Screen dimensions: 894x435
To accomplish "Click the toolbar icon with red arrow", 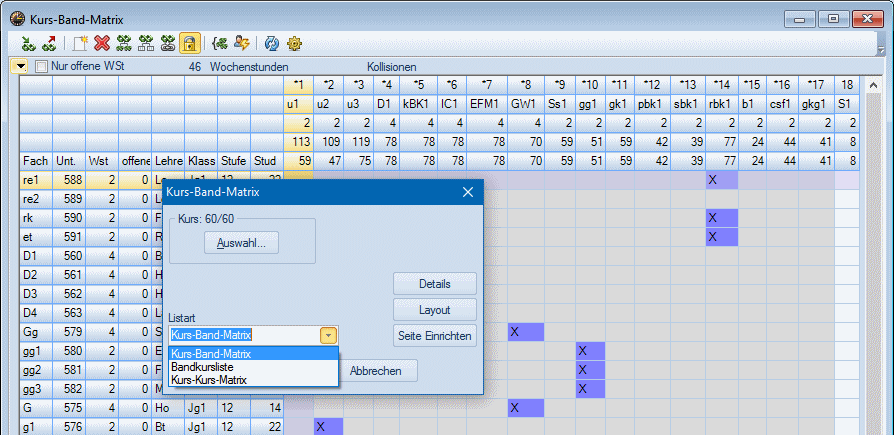I will coord(50,43).
